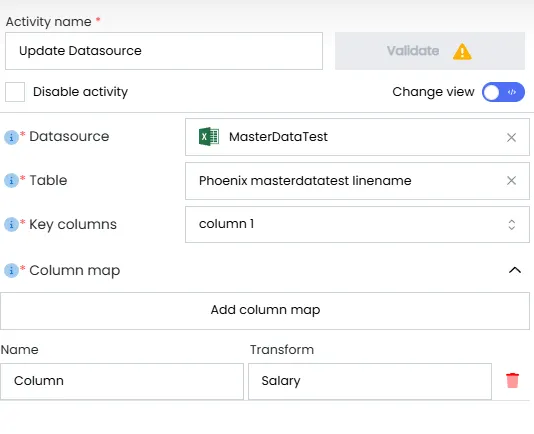Toggle the Change view switch

[x=503, y=92]
